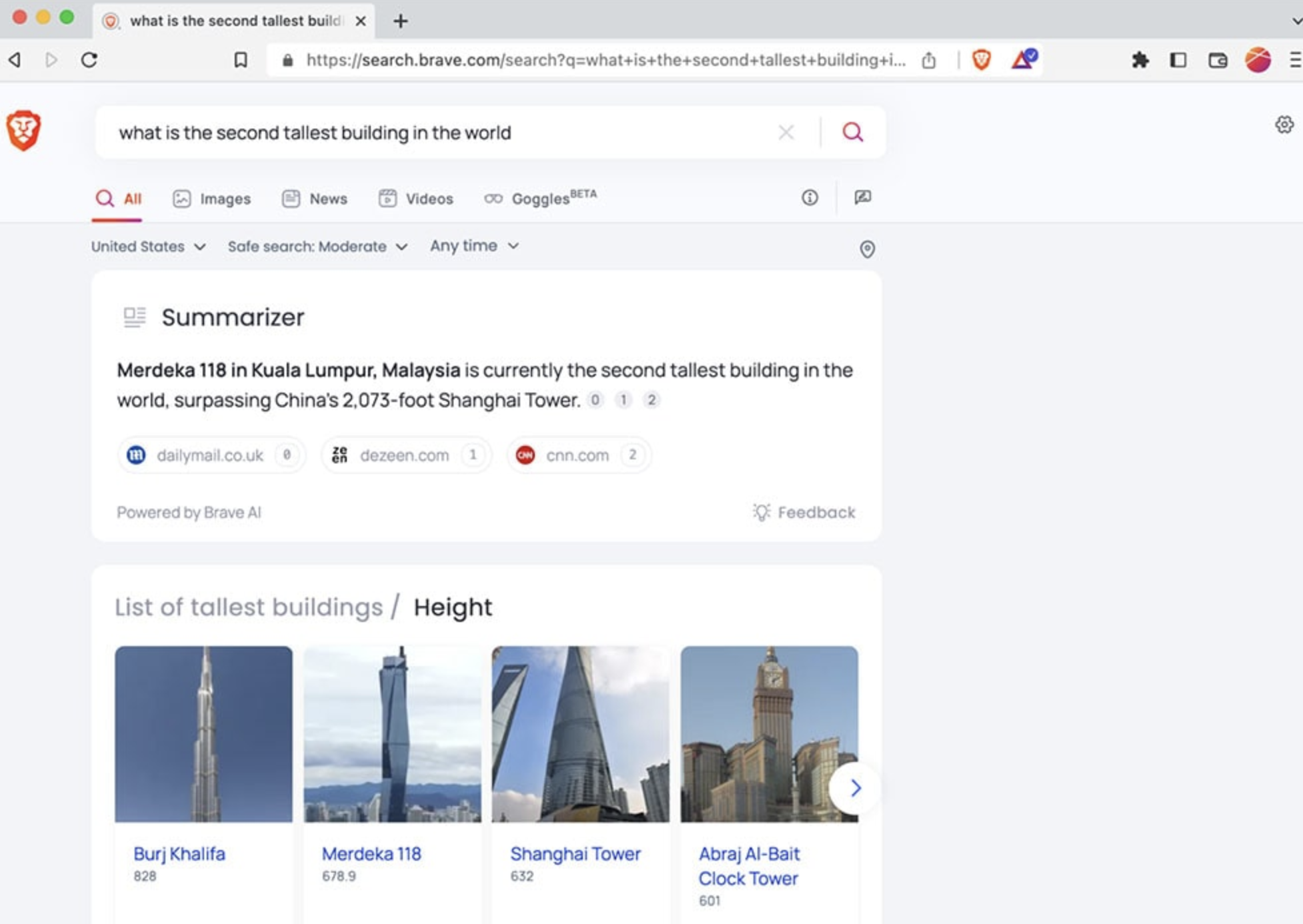1303x924 pixels.
Task: Open the Brave Wallet icon
Action: click(x=1217, y=60)
